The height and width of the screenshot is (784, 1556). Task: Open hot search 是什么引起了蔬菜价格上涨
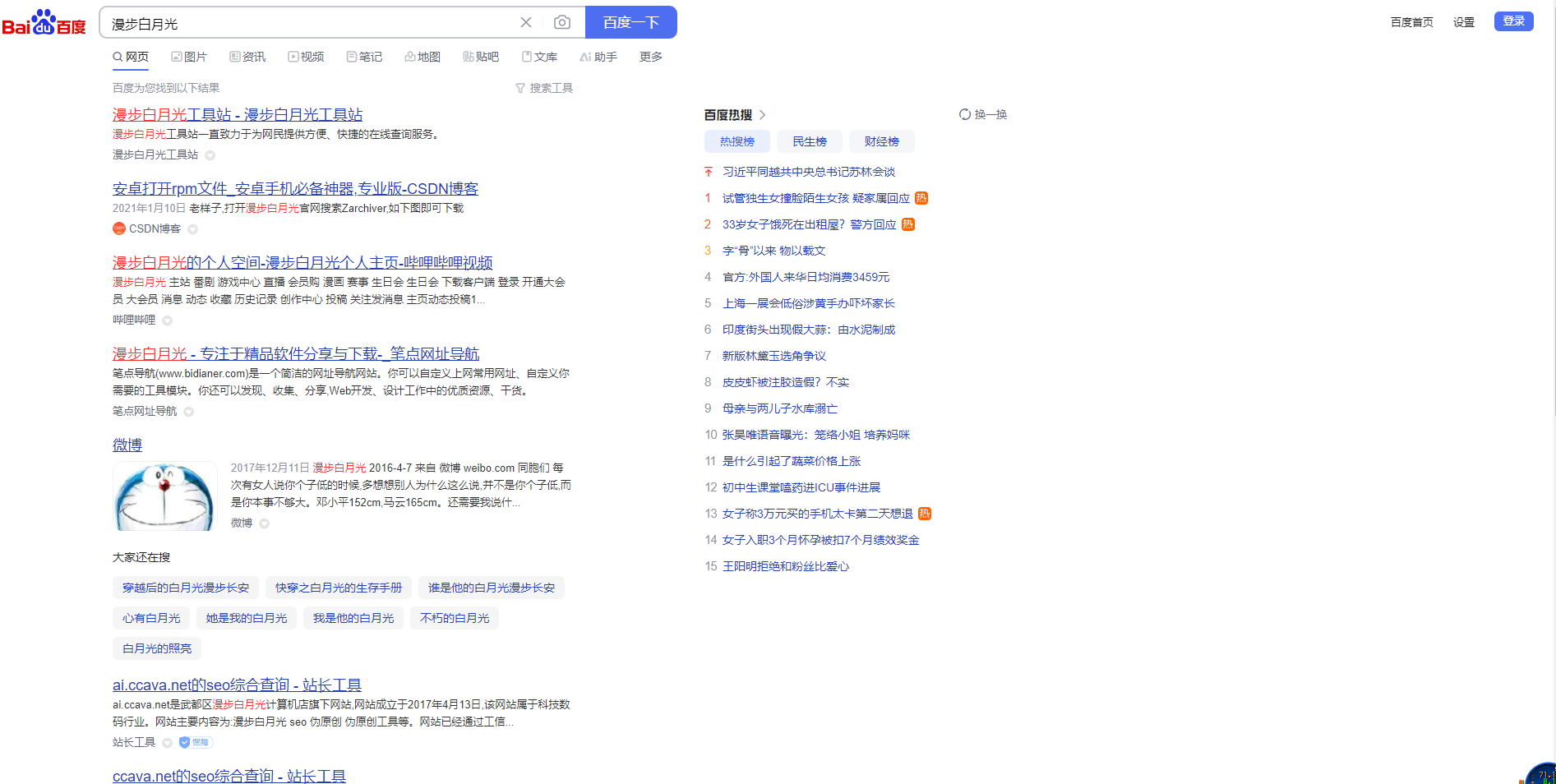click(792, 461)
